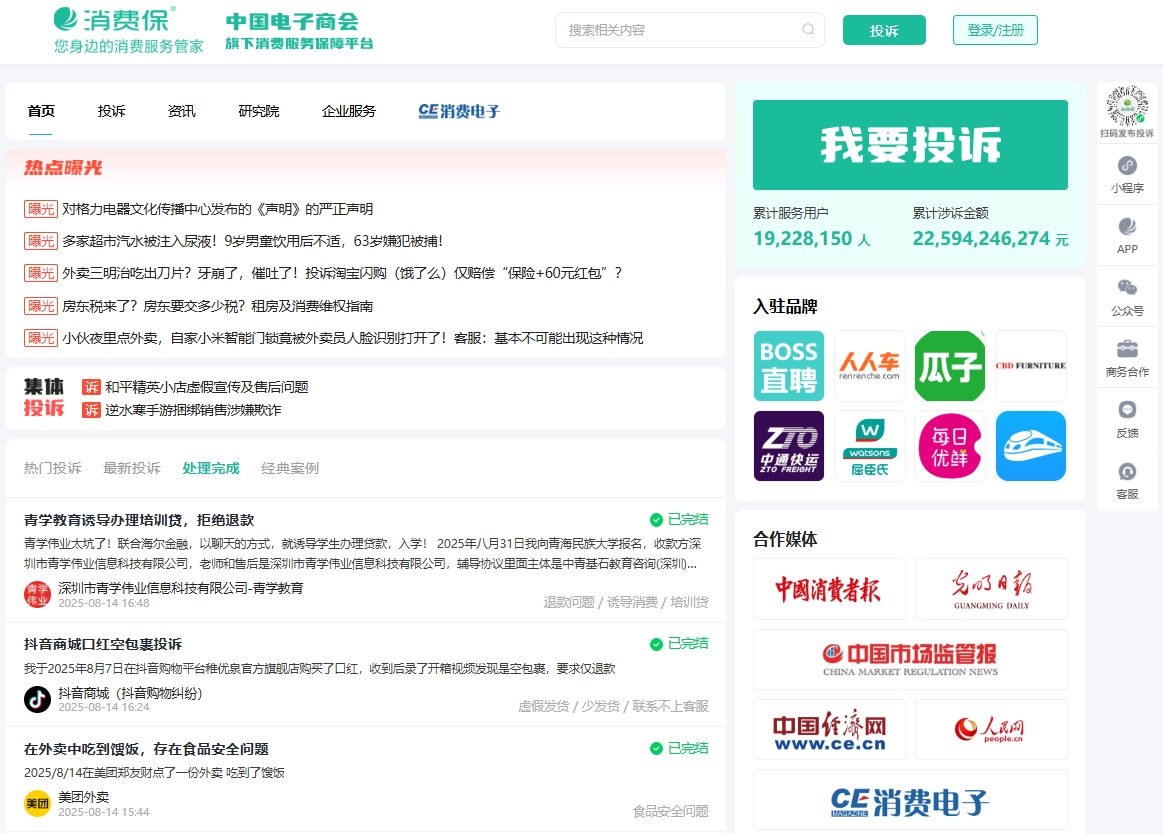Go to the 首页 nav tab

click(x=41, y=111)
